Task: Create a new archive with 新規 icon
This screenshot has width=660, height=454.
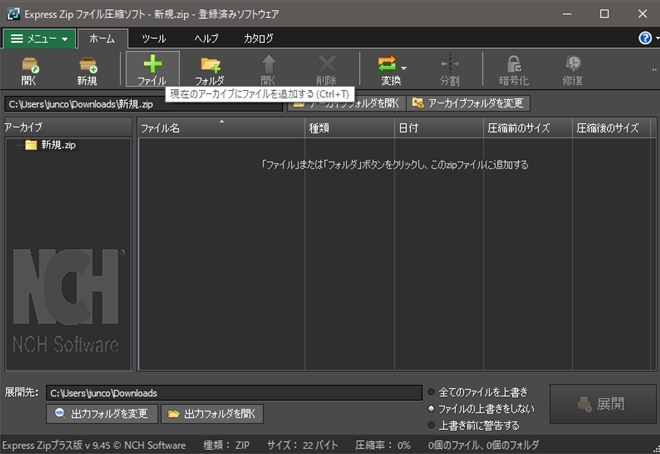Action: click(x=88, y=70)
